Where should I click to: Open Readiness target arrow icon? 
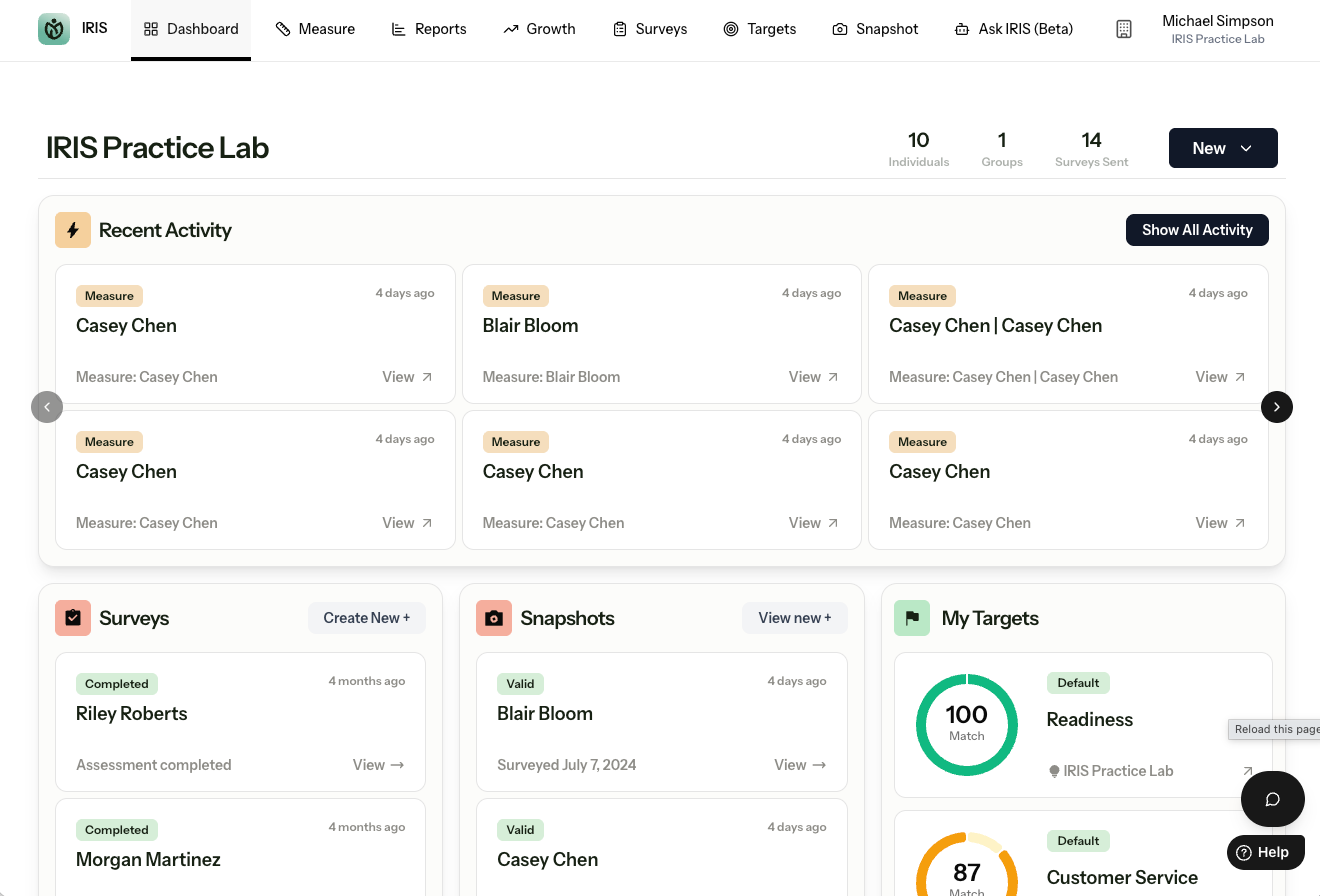1247,771
